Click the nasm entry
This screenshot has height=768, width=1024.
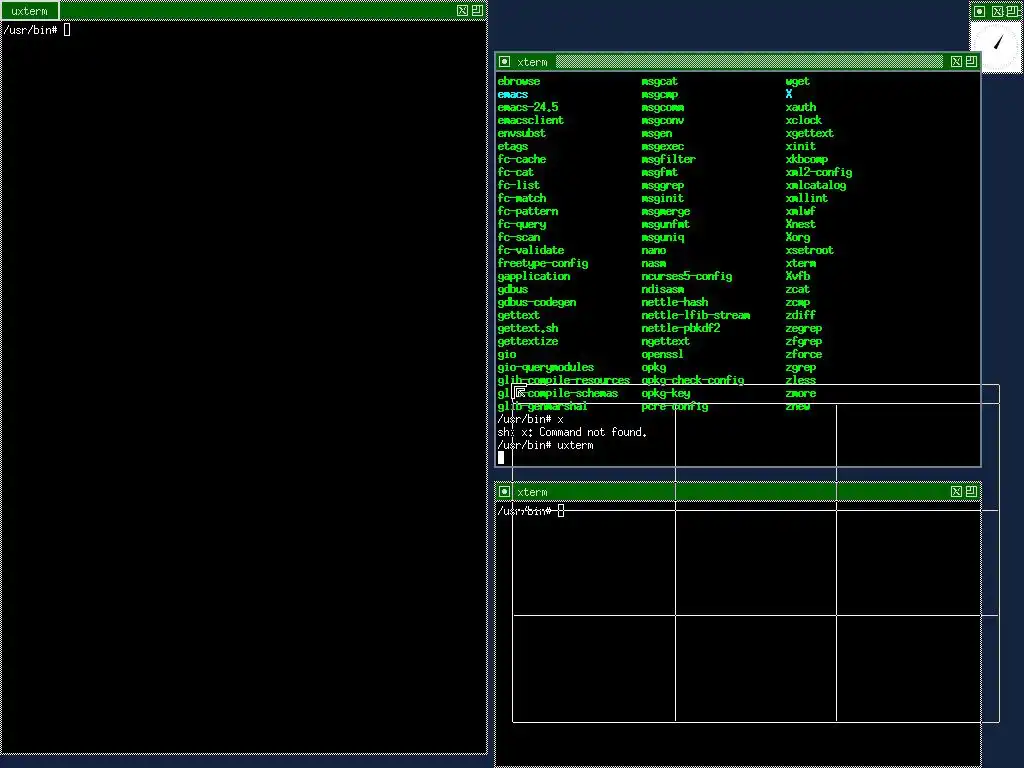654,263
